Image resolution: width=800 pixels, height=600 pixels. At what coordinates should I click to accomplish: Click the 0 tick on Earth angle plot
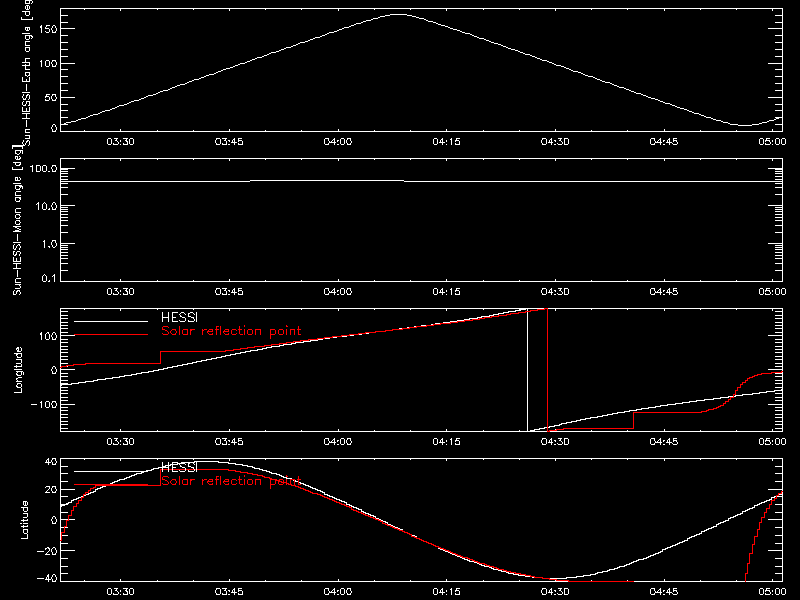coord(54,128)
